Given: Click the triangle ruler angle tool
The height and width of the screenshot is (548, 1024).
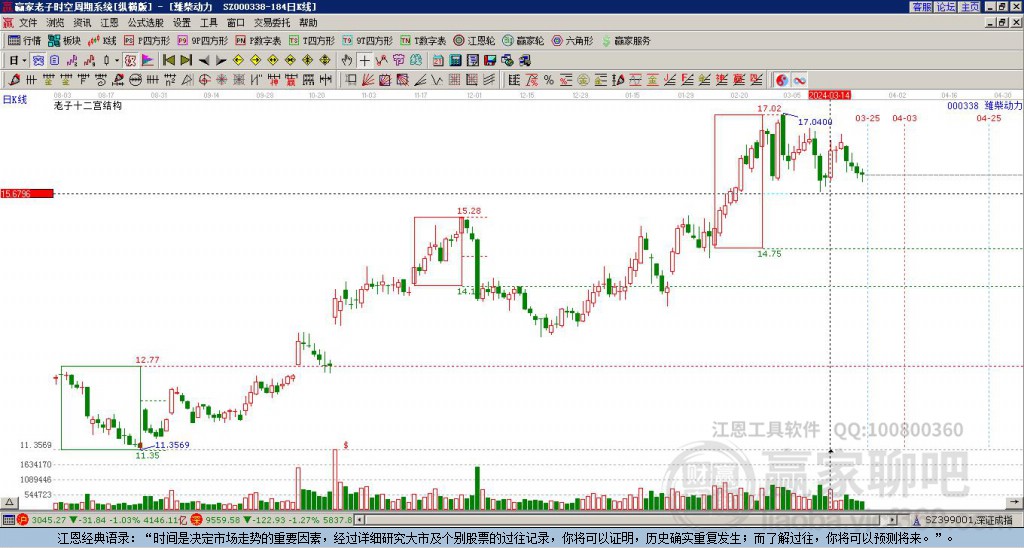Looking at the screenshot, I should tap(187, 80).
